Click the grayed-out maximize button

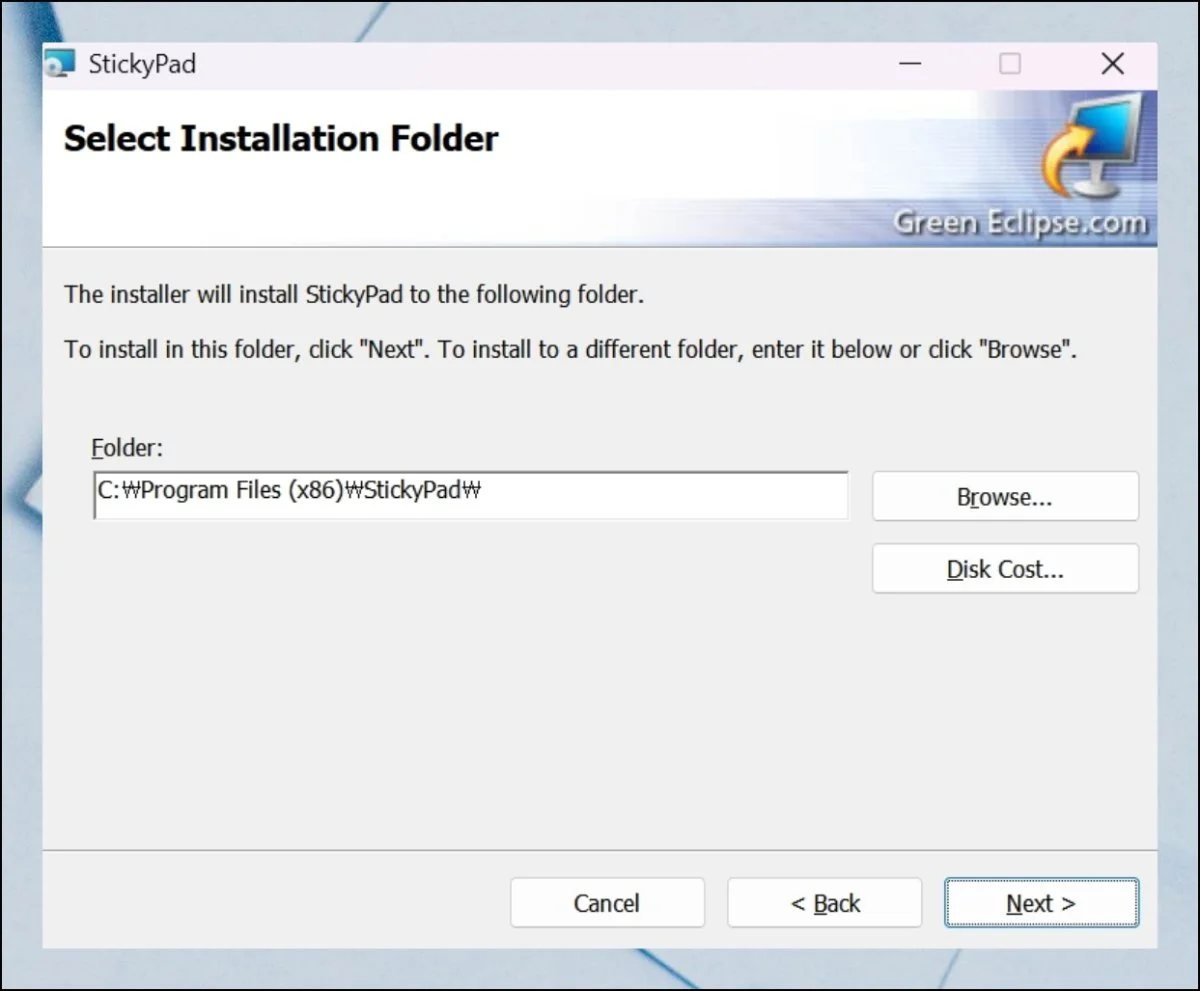(1010, 65)
